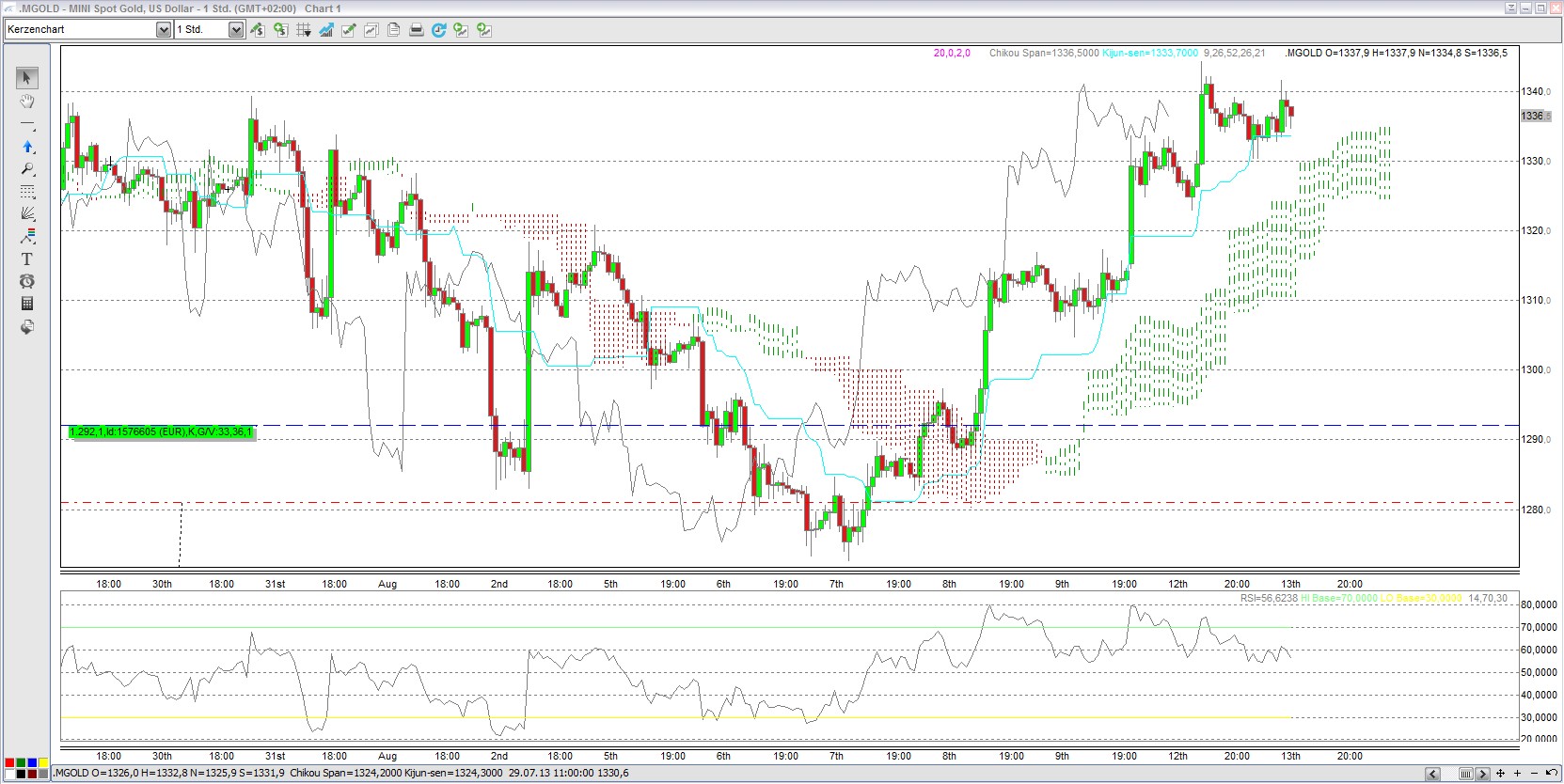Viewport: 1564px width, 784px height.
Task: Click the Fibonacci fan lines tool
Action: (x=27, y=213)
